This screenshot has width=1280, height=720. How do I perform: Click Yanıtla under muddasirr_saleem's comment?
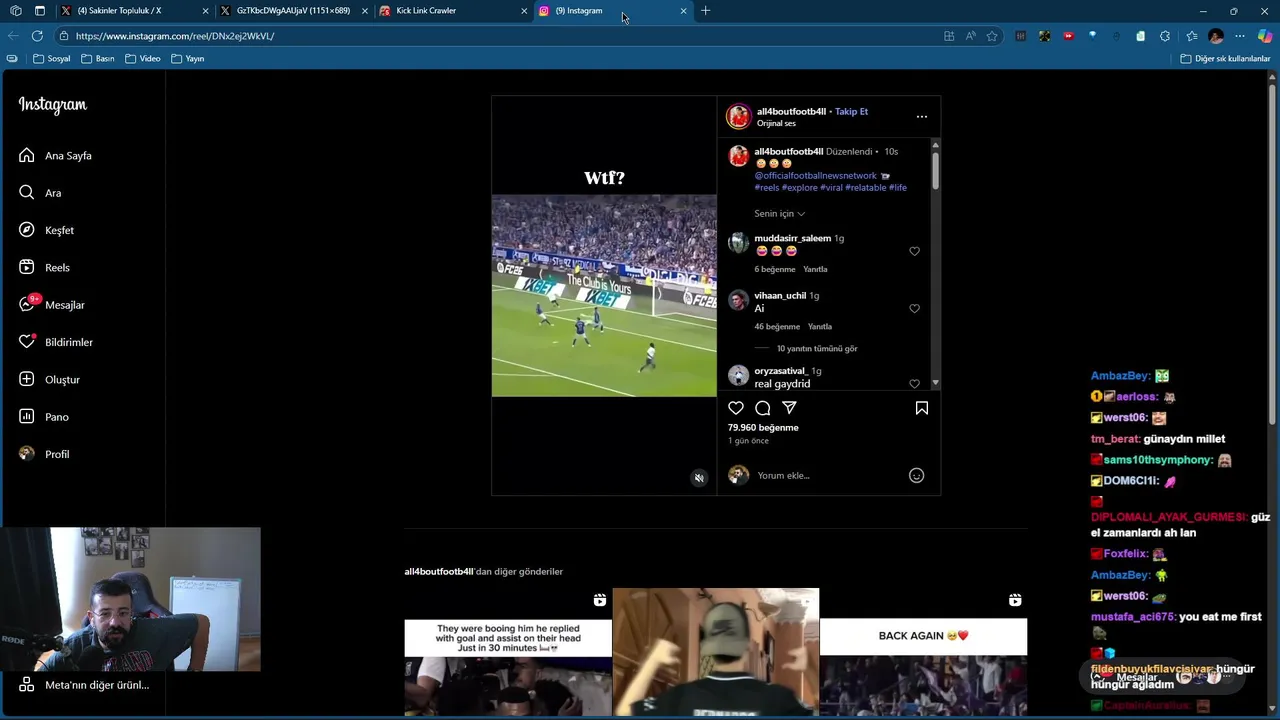click(x=815, y=270)
